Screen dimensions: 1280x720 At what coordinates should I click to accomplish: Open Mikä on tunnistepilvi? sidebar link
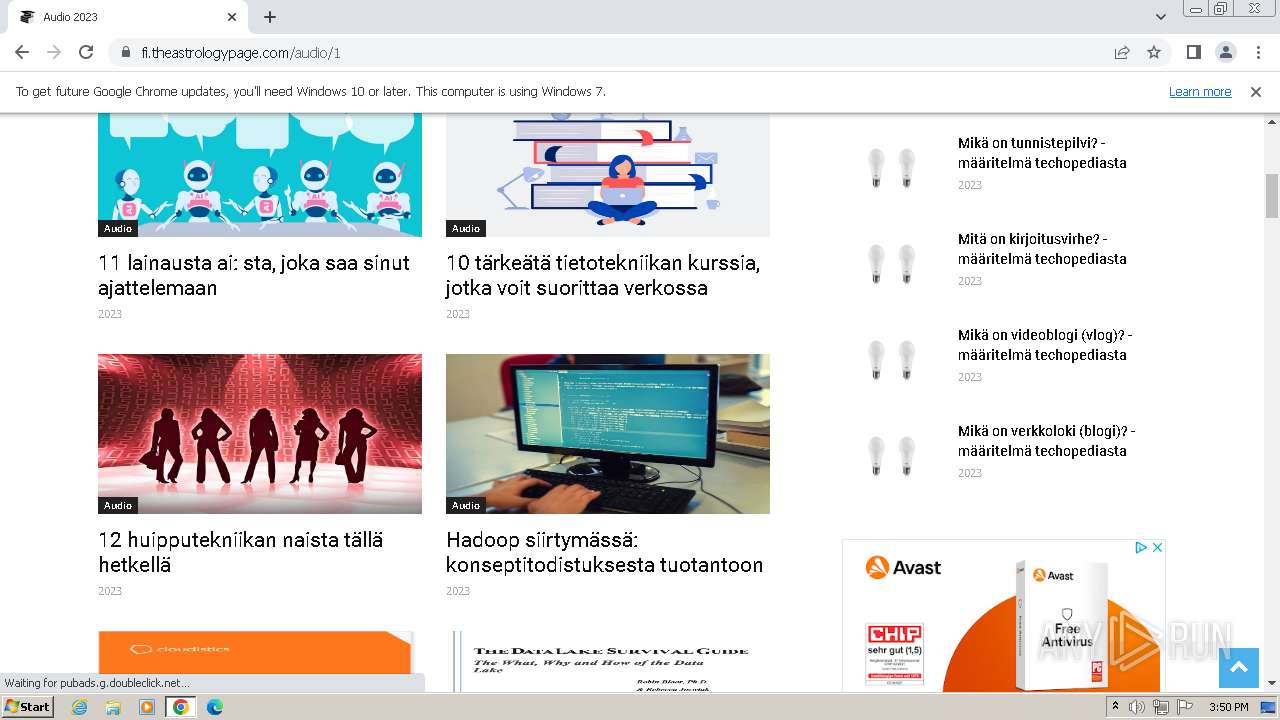click(1042, 153)
